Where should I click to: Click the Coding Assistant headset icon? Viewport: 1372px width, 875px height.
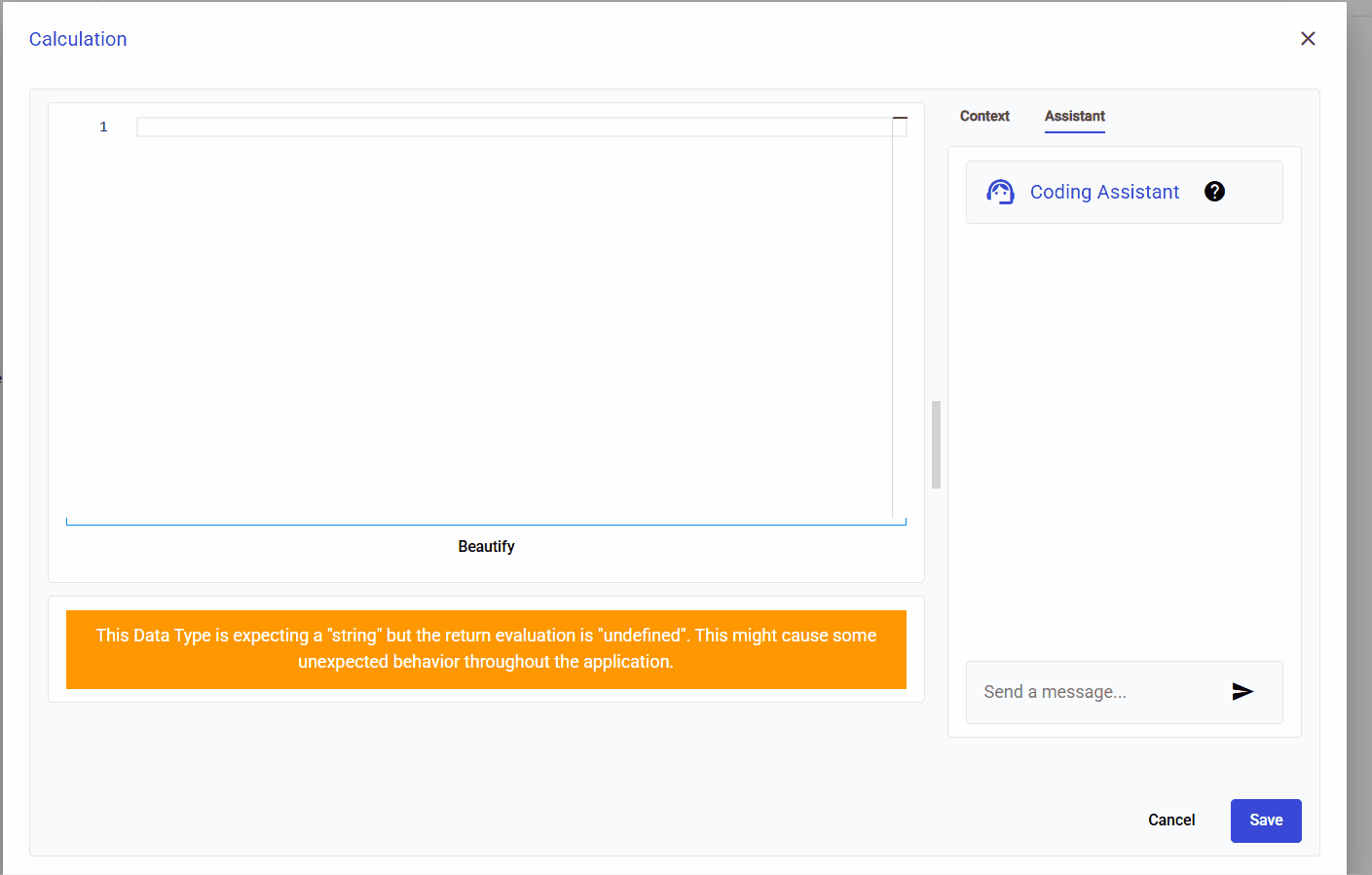point(1000,192)
